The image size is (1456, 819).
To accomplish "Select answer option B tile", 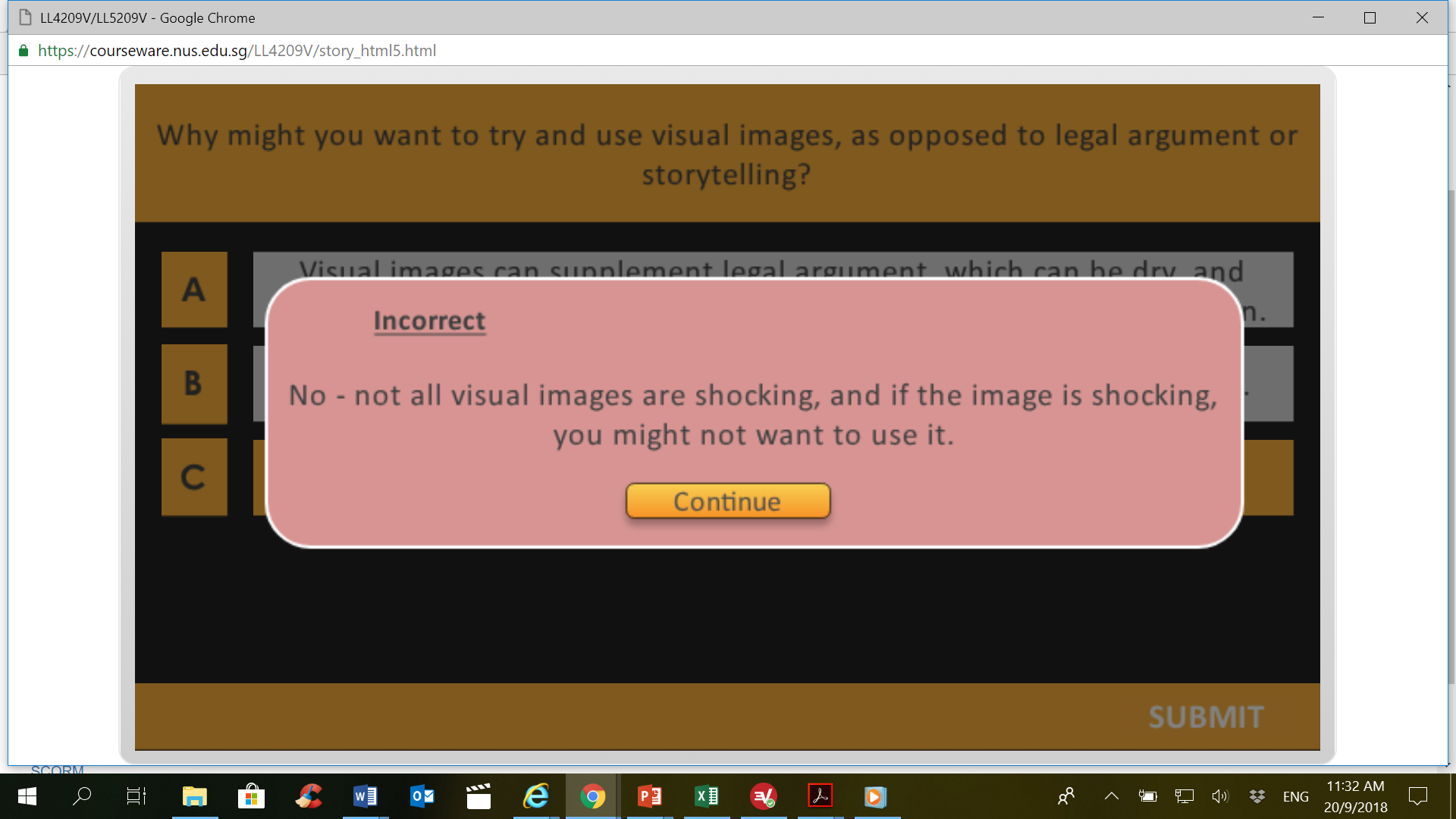I will [194, 384].
